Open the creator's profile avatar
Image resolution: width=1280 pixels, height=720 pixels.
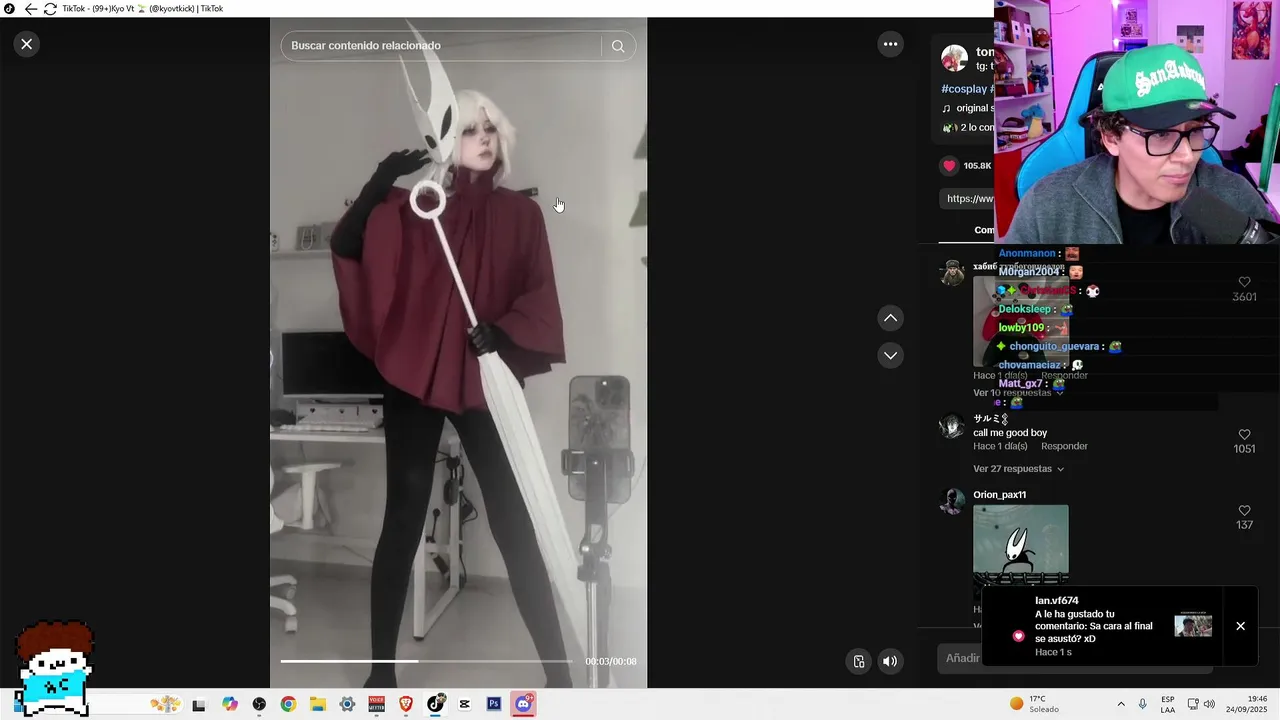point(954,58)
